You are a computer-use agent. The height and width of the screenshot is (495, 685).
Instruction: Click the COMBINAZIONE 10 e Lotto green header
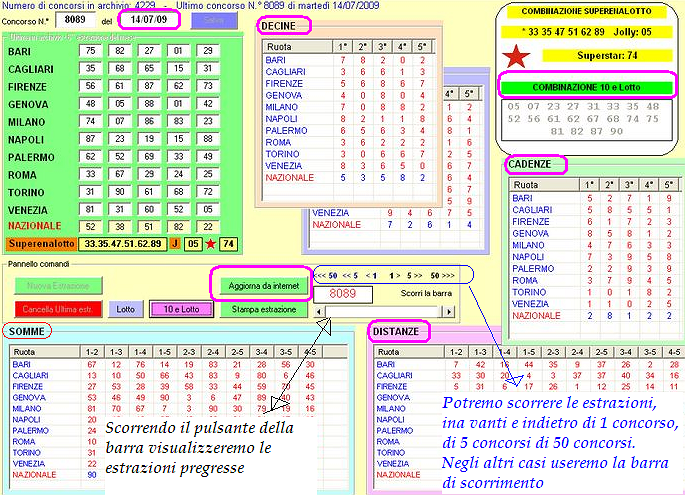click(586, 87)
